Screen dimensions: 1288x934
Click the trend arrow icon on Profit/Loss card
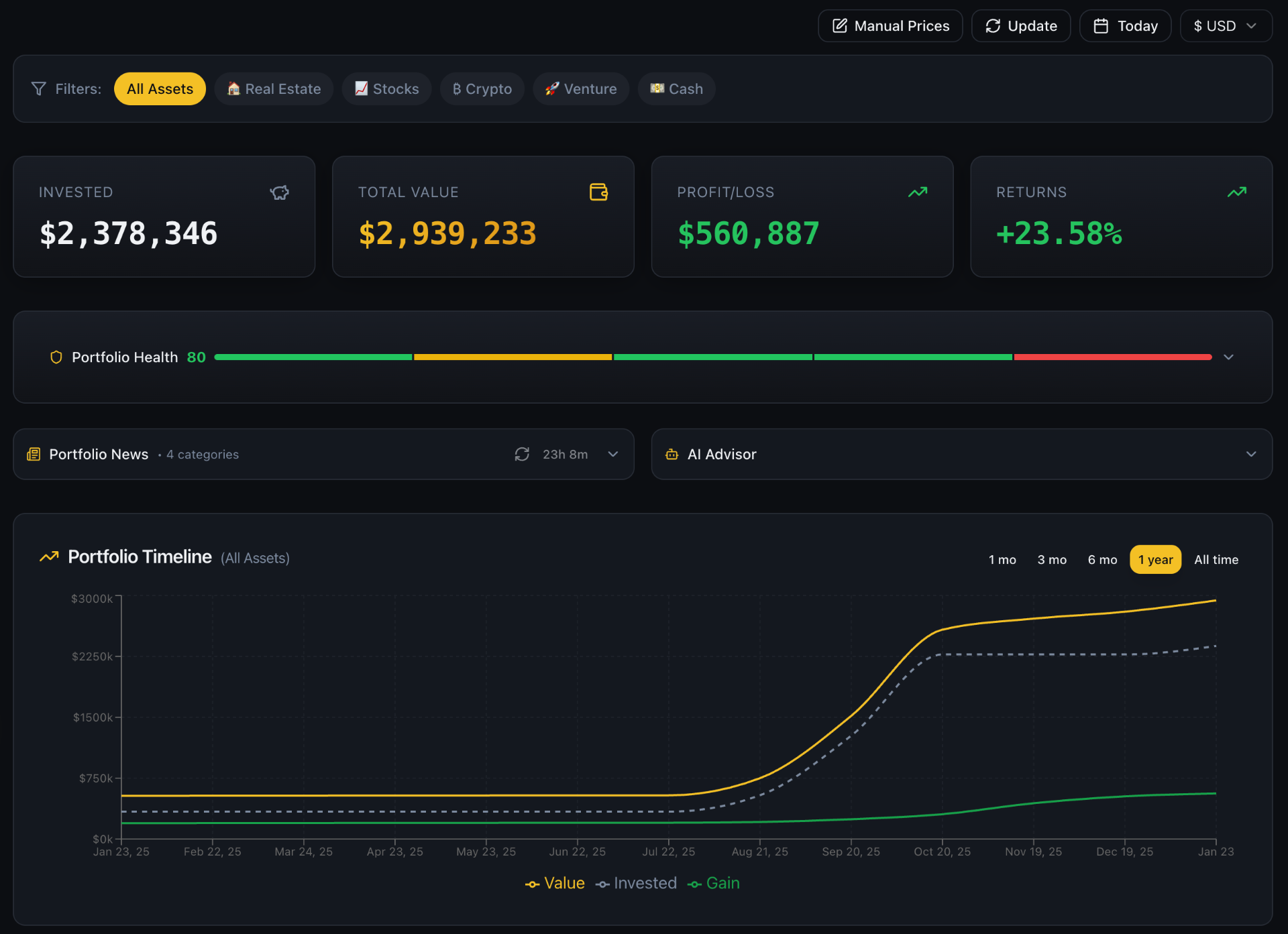click(x=918, y=192)
